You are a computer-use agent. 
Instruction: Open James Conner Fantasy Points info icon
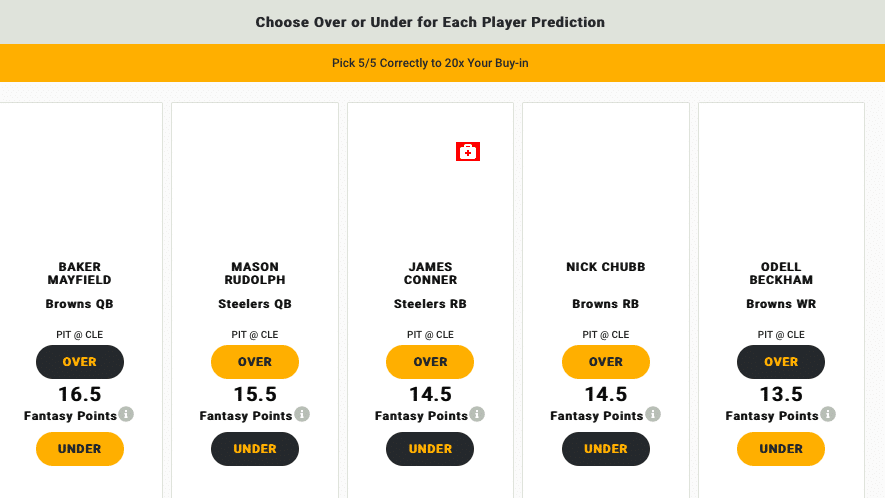point(477,414)
